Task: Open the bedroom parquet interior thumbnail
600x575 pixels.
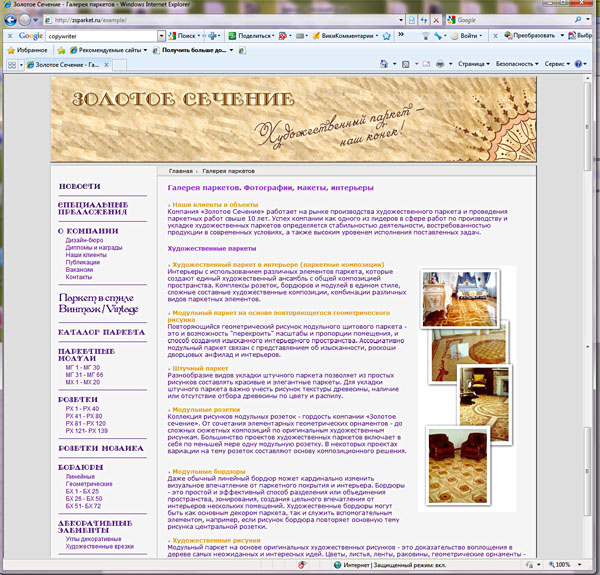Action: 460,299
